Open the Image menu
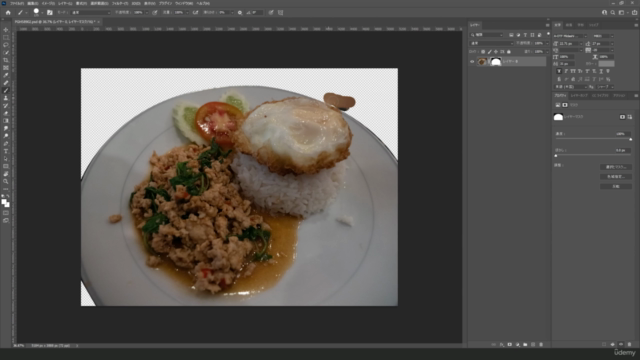Screen dimensions: 640x360 [48, 3]
